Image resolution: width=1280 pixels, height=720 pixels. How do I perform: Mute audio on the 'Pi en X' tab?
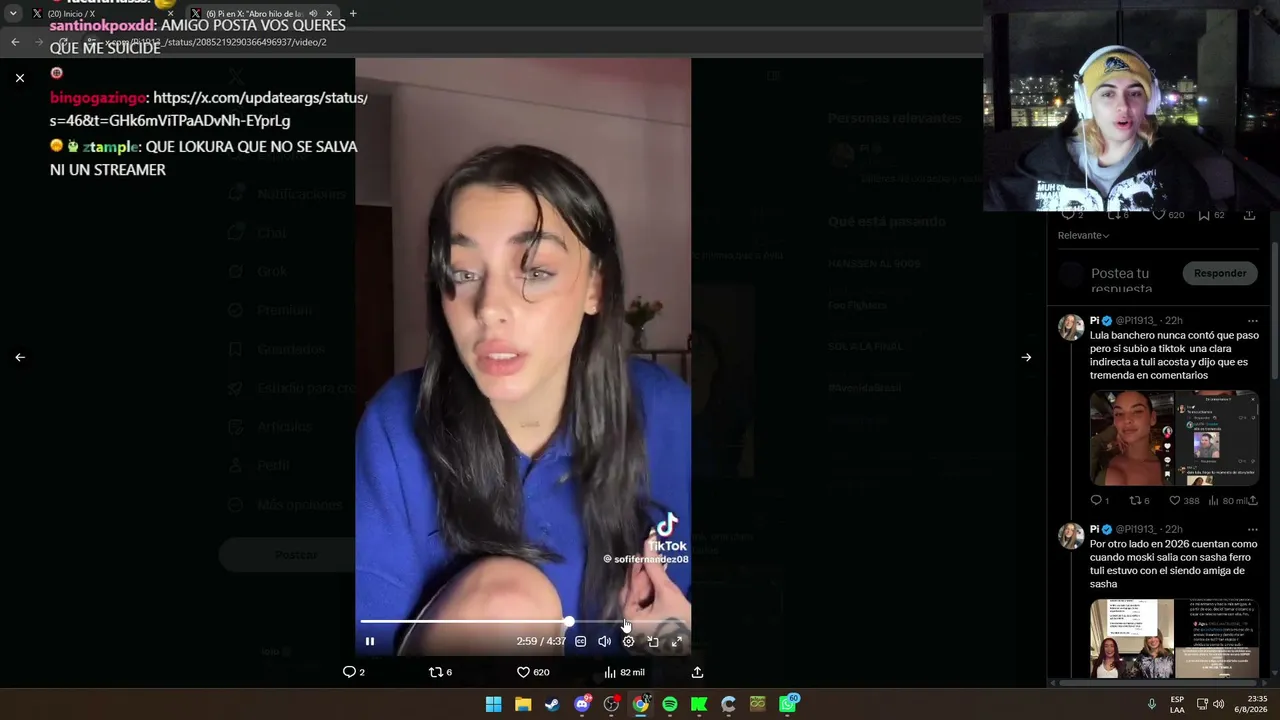click(313, 14)
